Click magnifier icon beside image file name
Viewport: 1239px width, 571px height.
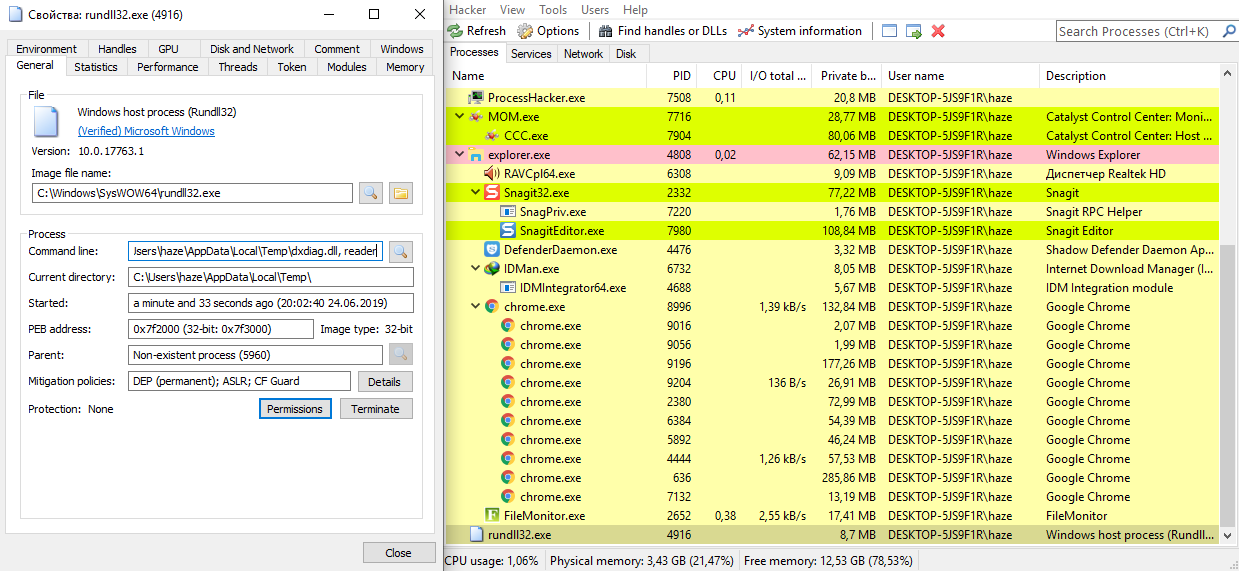pyautogui.click(x=370, y=193)
